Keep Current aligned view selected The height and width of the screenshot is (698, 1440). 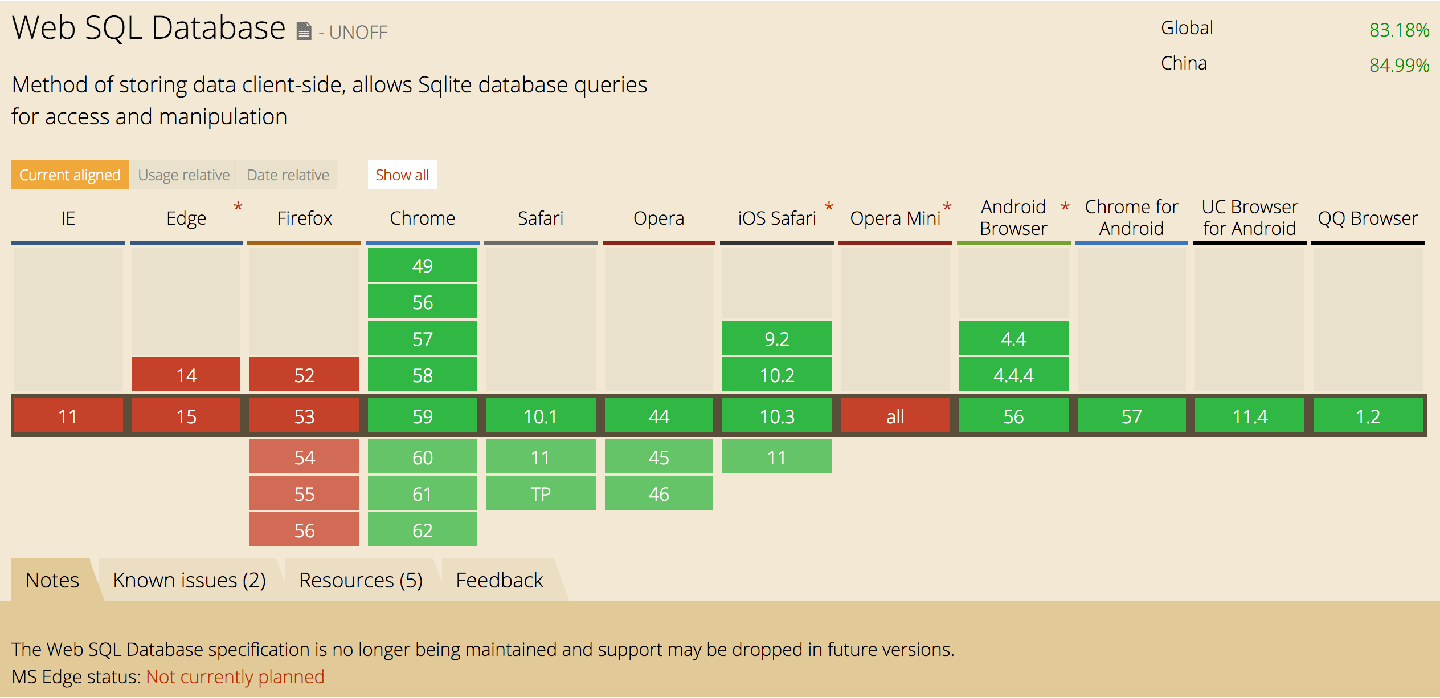tap(69, 174)
